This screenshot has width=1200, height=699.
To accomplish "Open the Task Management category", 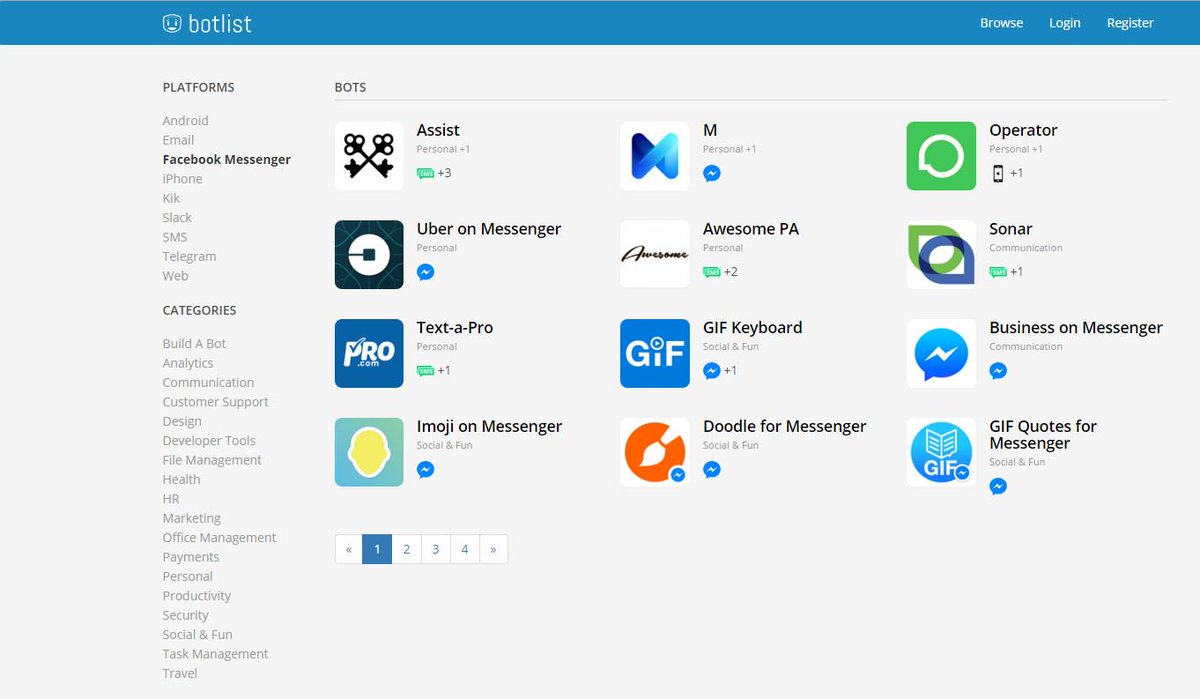I will point(216,654).
